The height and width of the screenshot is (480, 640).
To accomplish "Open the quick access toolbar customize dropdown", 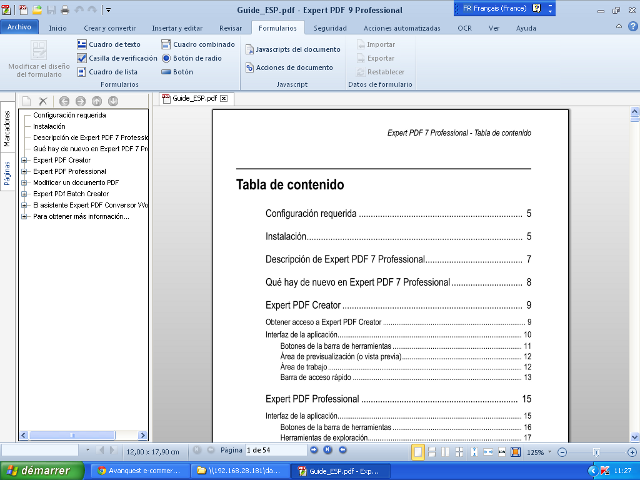I will click(x=108, y=10).
